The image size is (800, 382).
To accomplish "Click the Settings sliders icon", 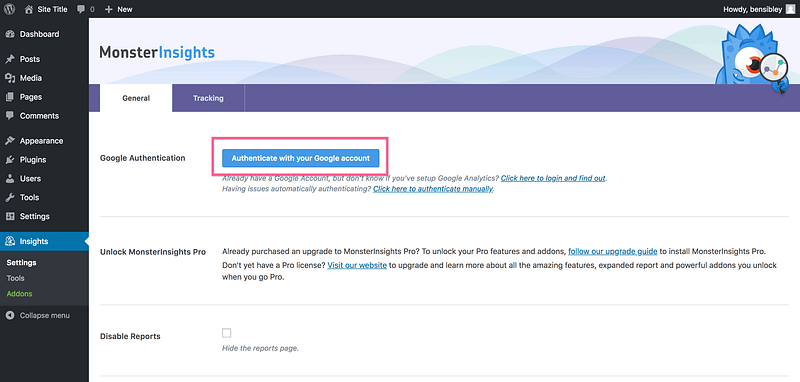I will click(x=10, y=216).
